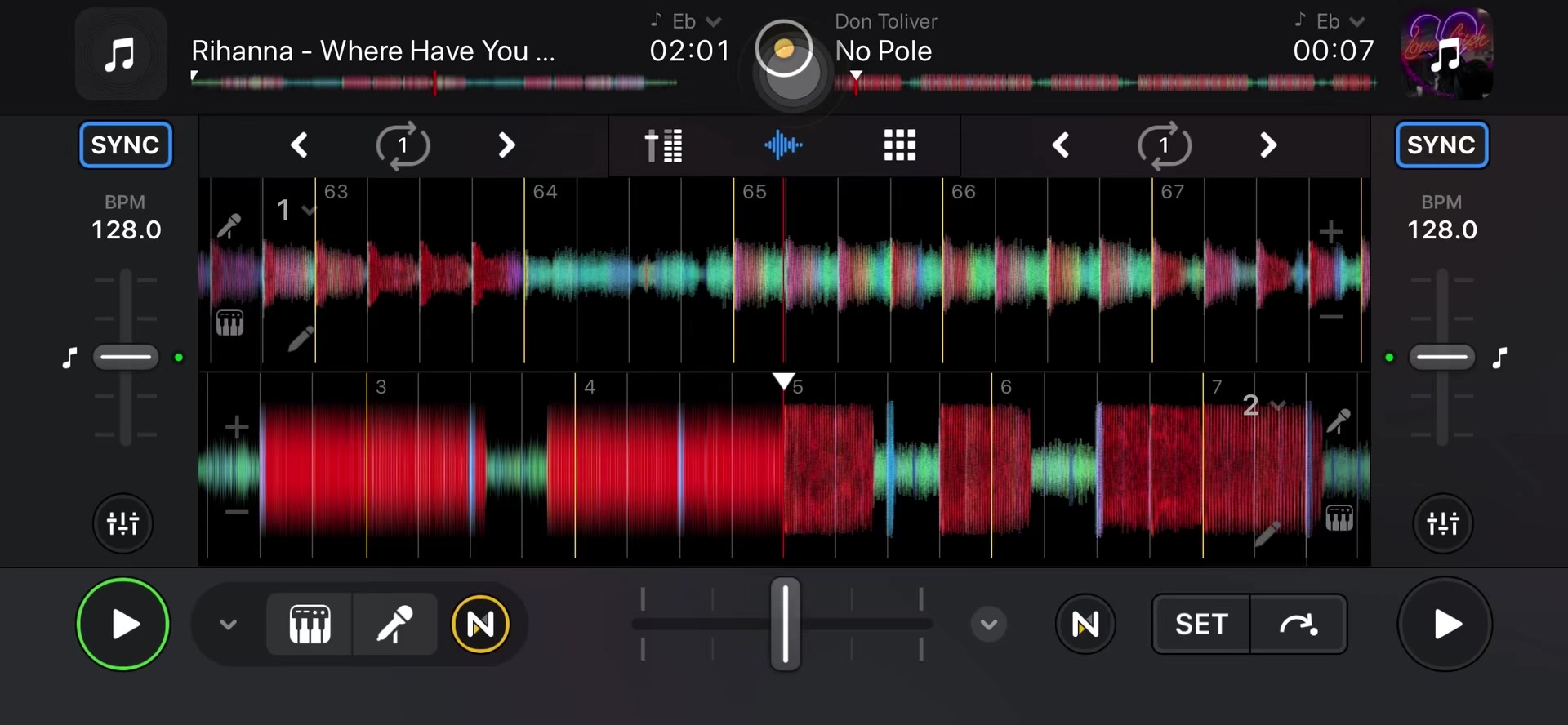The width and height of the screenshot is (1568, 725).
Task: Expand the bottom-left tools chevron
Action: coord(229,625)
